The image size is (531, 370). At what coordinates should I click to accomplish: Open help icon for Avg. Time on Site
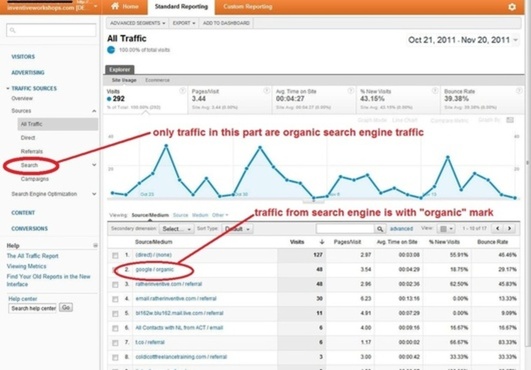[x=351, y=91]
